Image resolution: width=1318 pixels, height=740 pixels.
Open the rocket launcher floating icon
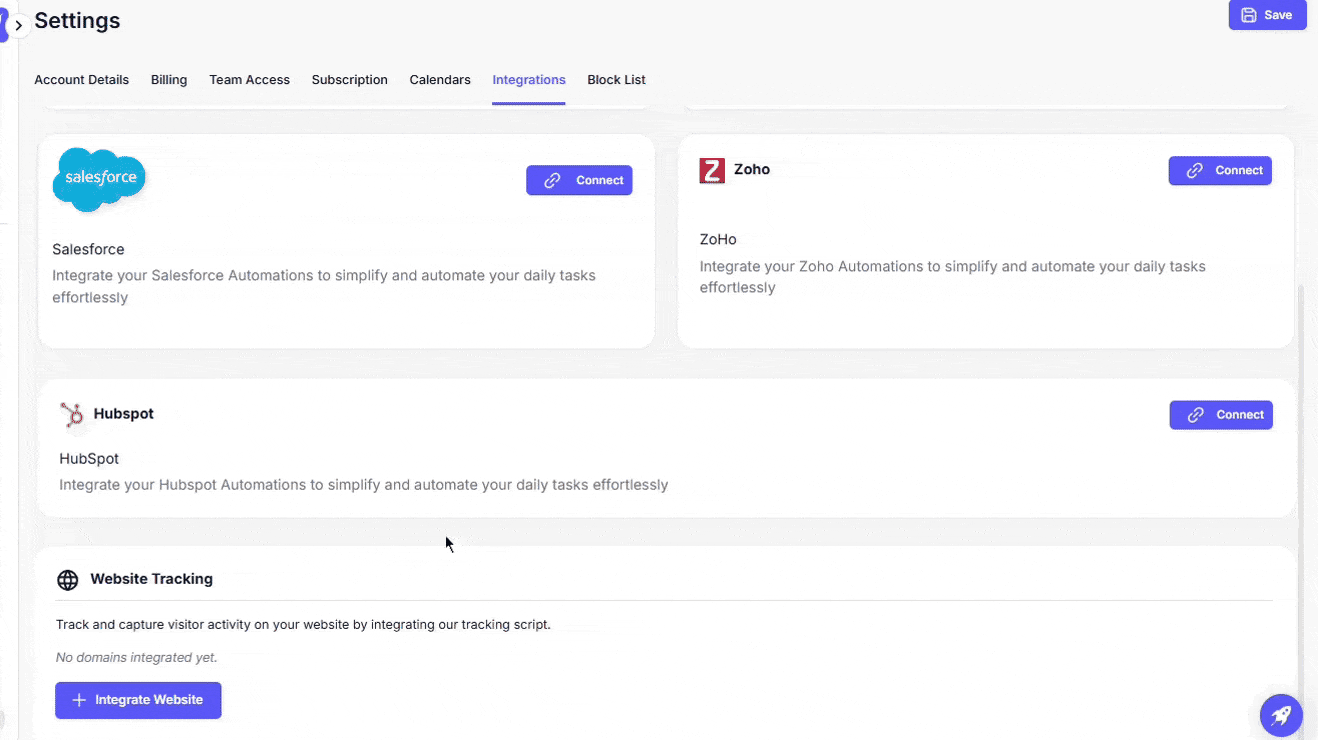point(1281,715)
